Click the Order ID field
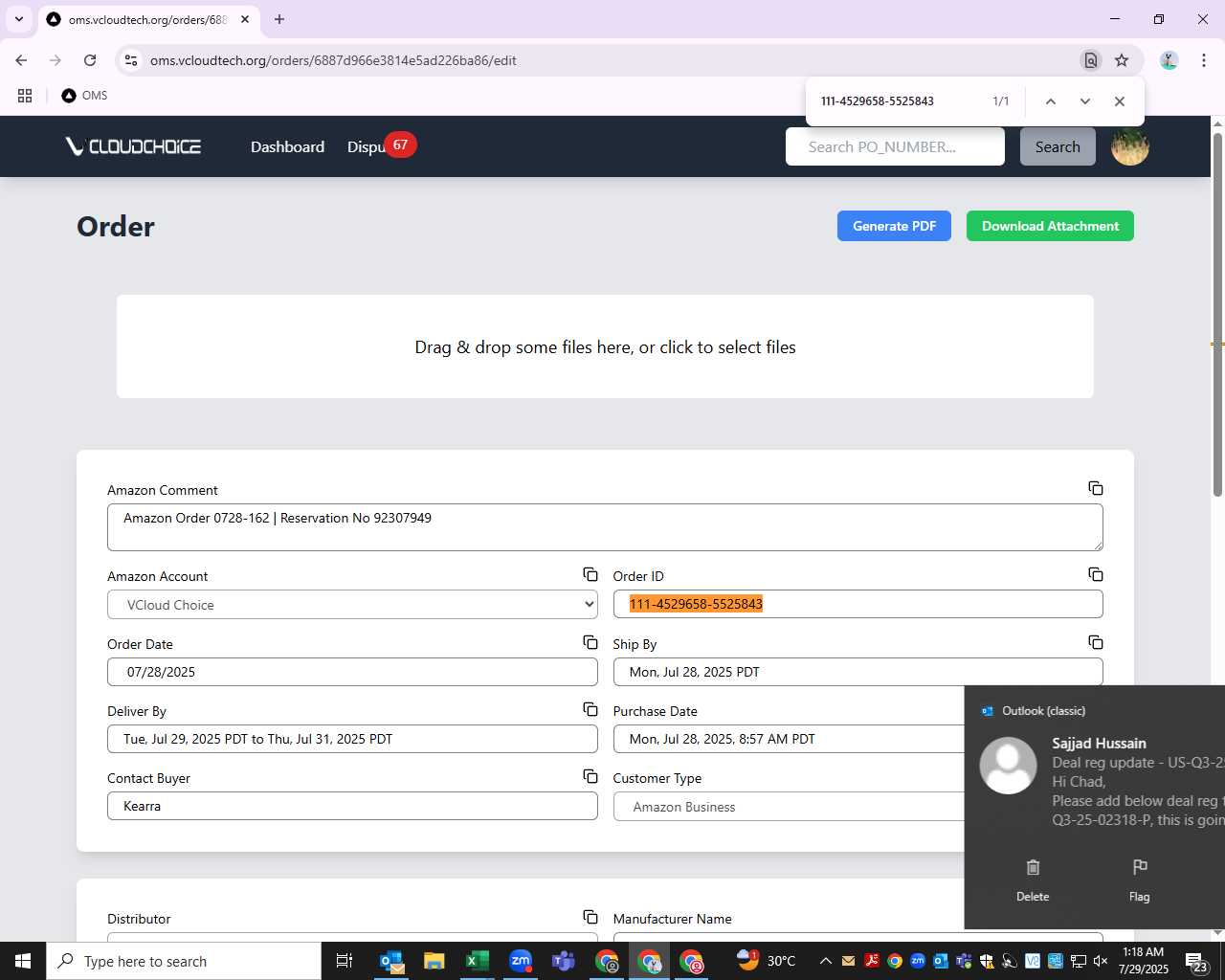The image size is (1225, 980). coord(857,604)
